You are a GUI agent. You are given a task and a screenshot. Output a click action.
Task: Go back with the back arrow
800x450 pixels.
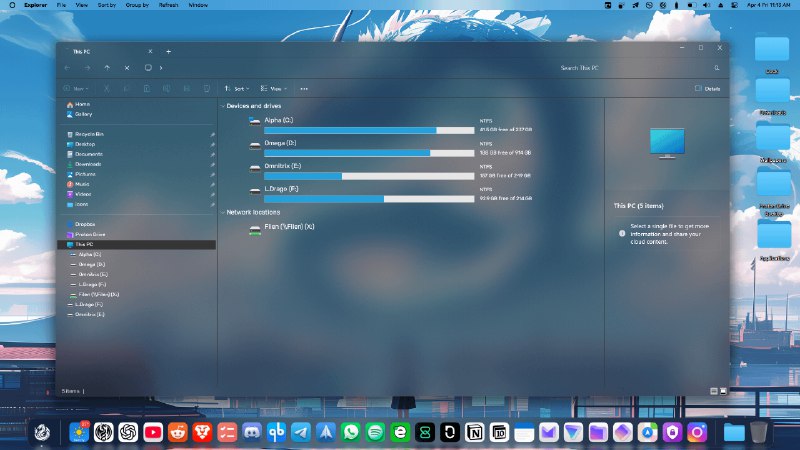(x=67, y=68)
